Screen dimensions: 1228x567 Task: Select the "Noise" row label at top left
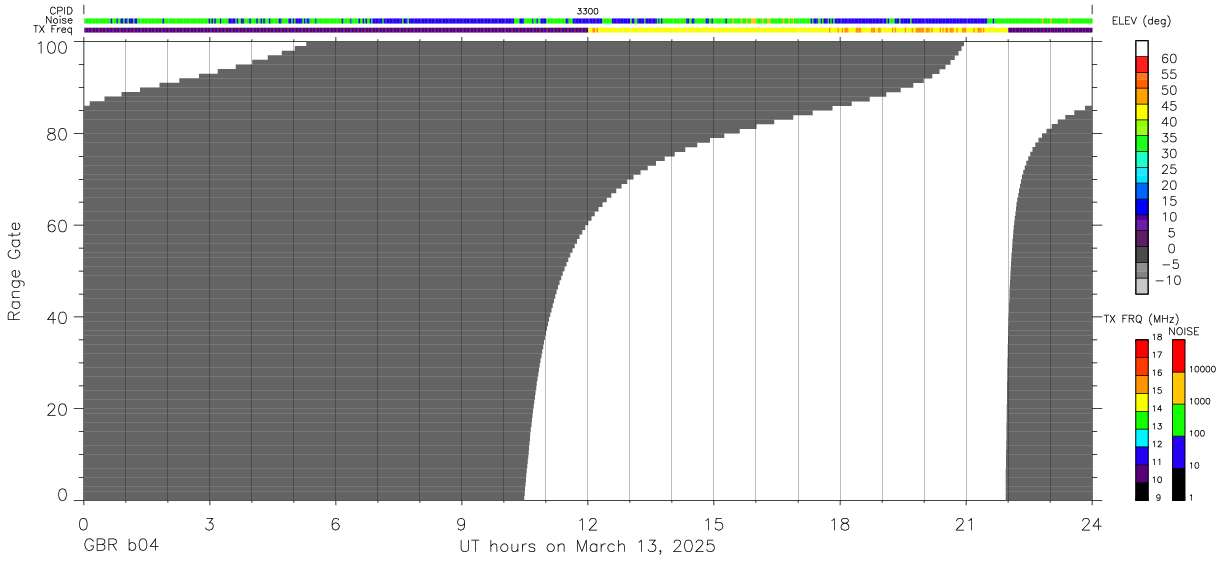click(x=60, y=20)
